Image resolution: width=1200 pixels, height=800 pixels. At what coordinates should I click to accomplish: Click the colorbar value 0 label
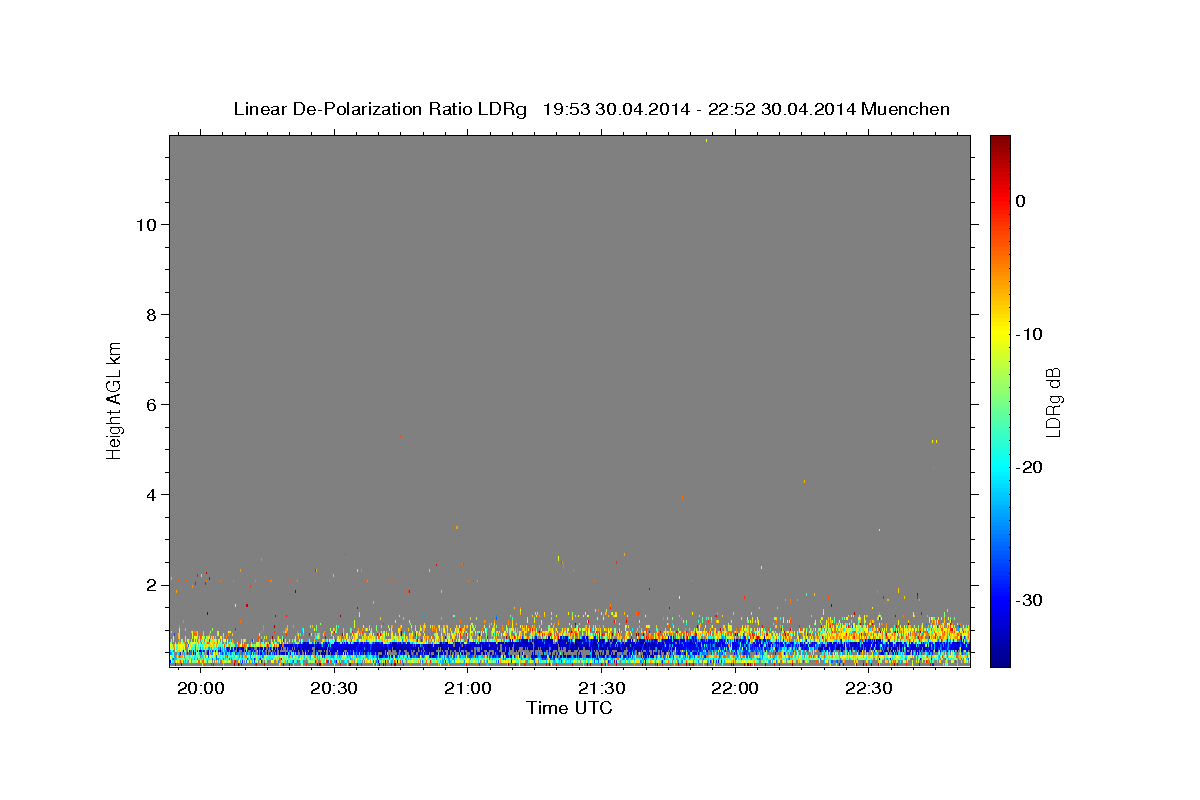[x=1021, y=201]
